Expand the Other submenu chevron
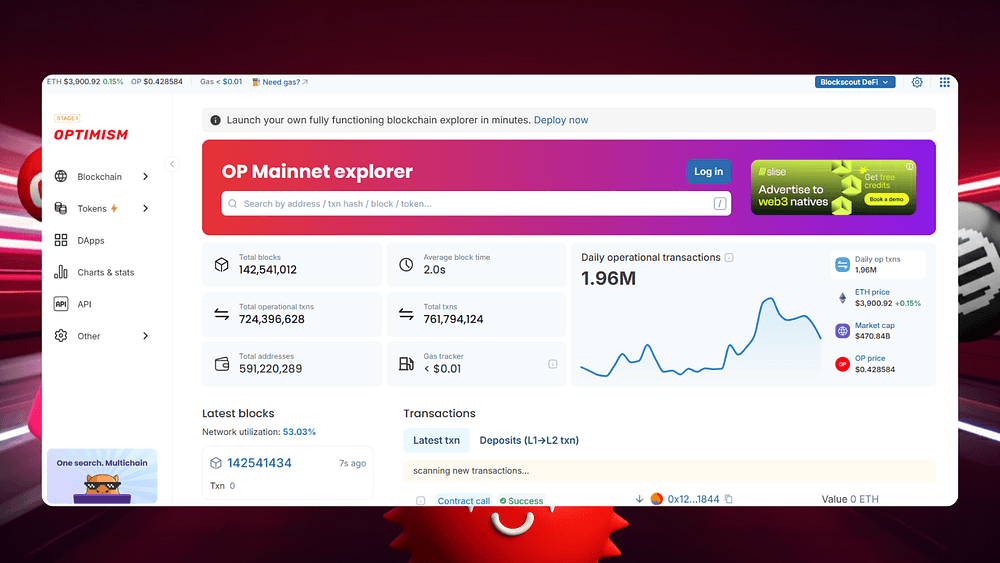The width and height of the screenshot is (1000, 563). pos(145,336)
